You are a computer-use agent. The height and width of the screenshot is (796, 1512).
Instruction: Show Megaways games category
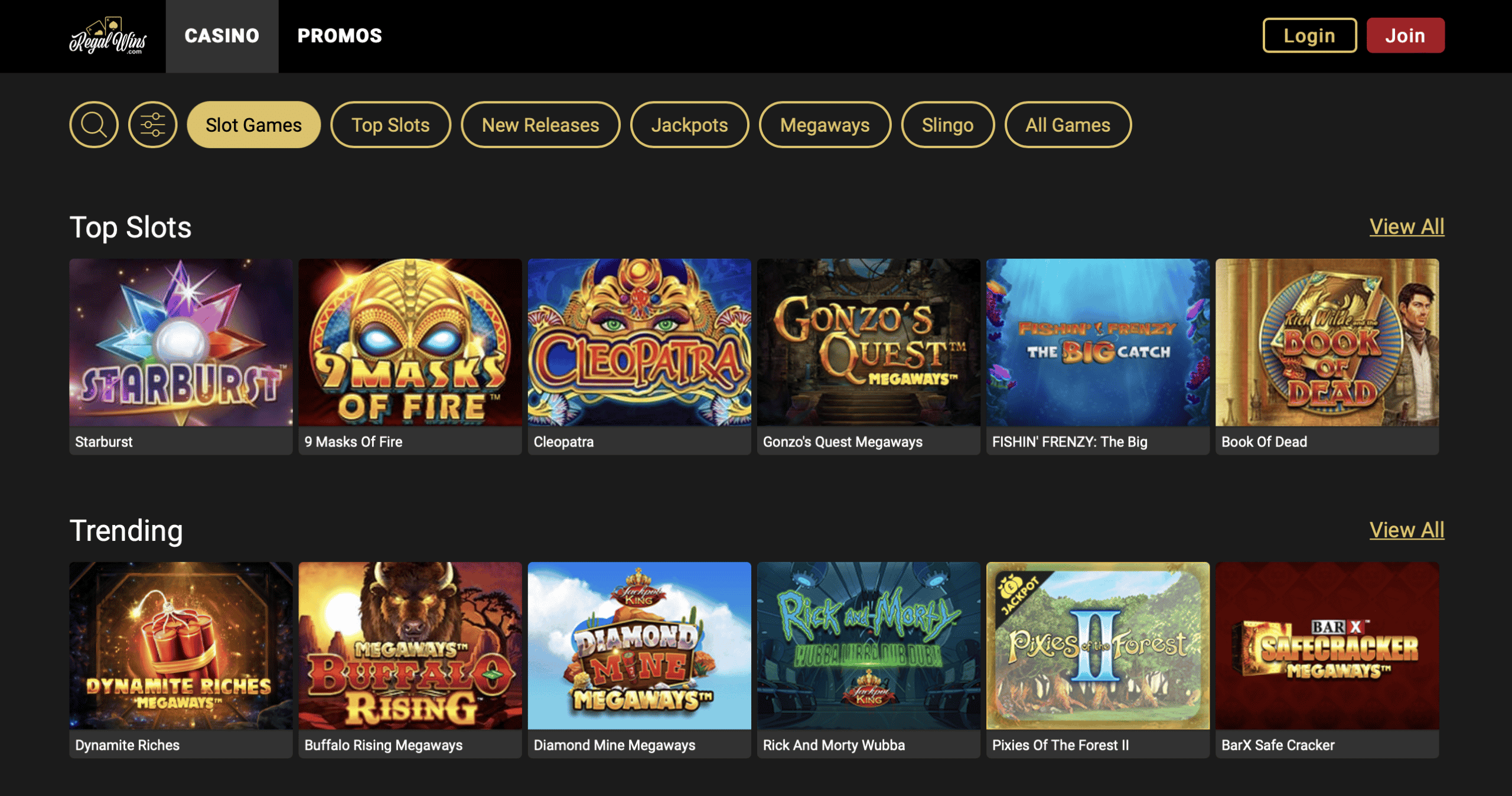[x=825, y=125]
